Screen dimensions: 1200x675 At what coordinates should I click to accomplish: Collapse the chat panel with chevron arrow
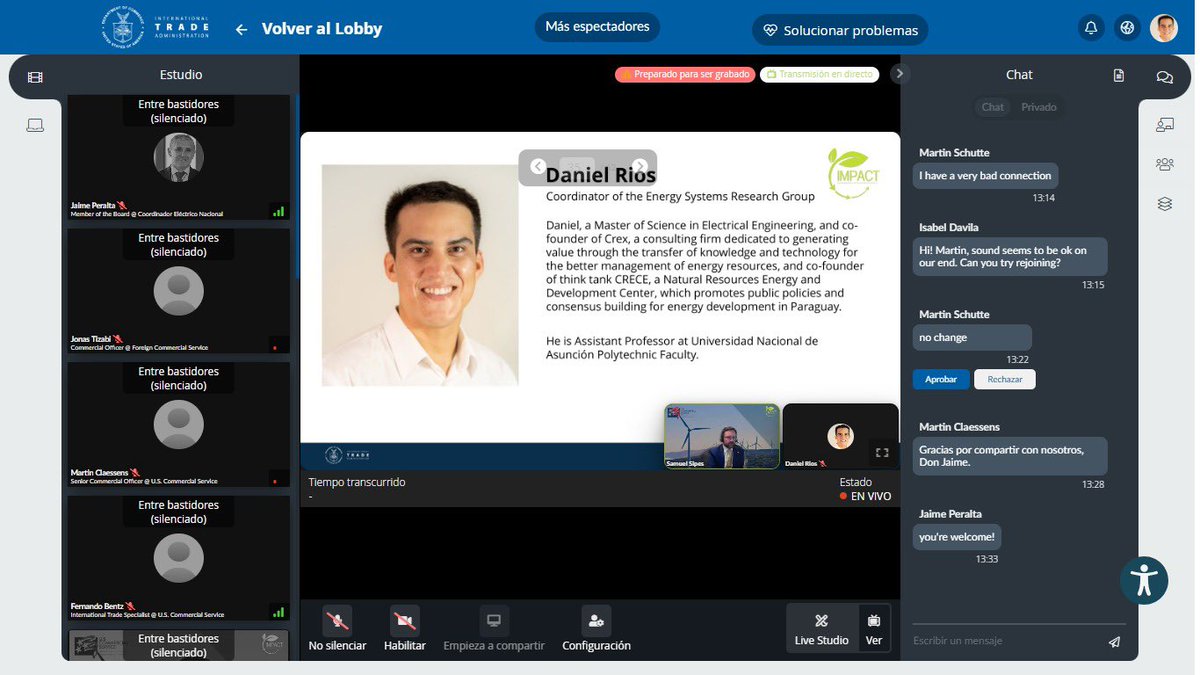[x=899, y=73]
